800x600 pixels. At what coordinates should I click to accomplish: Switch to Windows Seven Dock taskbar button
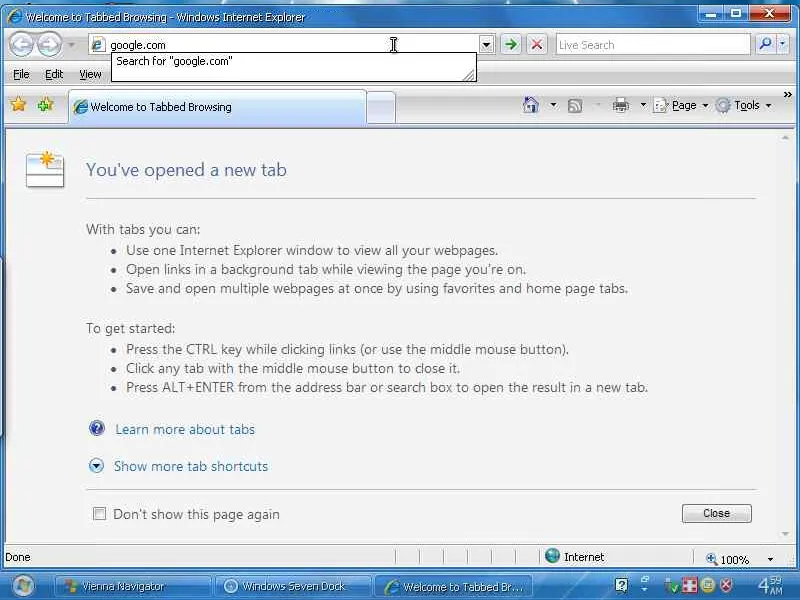tap(293, 586)
